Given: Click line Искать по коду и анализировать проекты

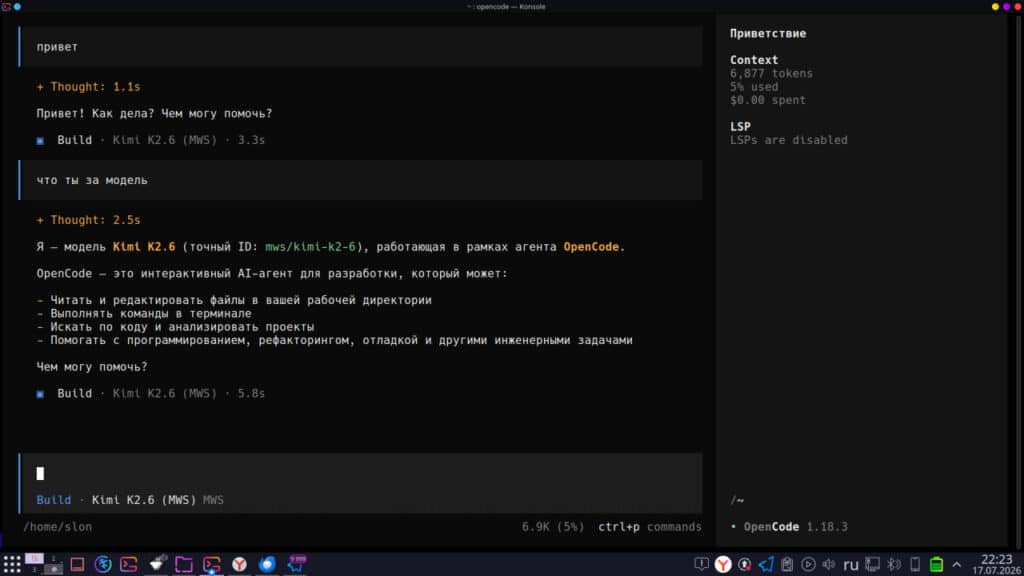Looking at the screenshot, I should pyautogui.click(x=175, y=327).
